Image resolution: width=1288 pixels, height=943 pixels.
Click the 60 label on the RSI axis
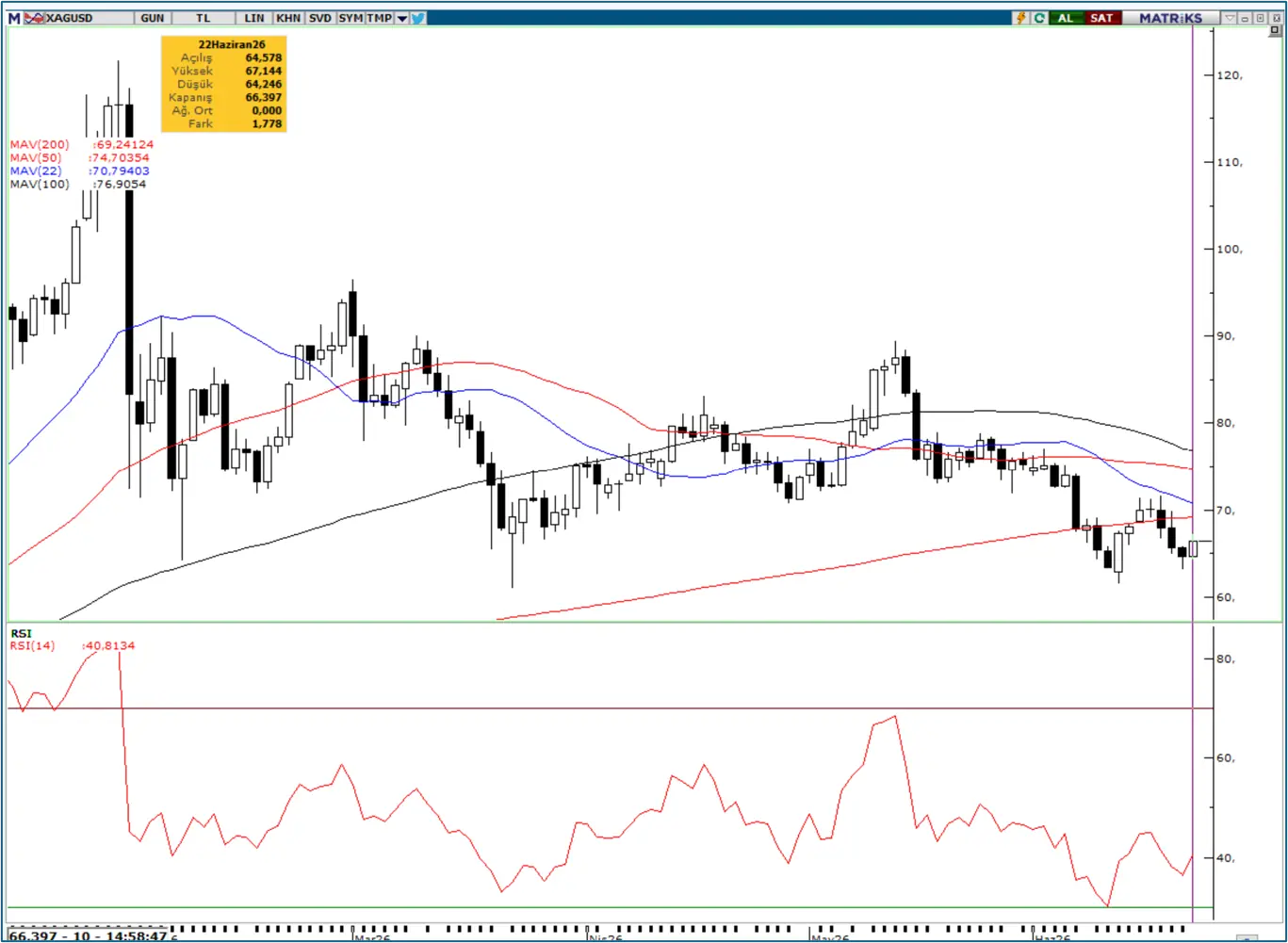[x=1226, y=758]
